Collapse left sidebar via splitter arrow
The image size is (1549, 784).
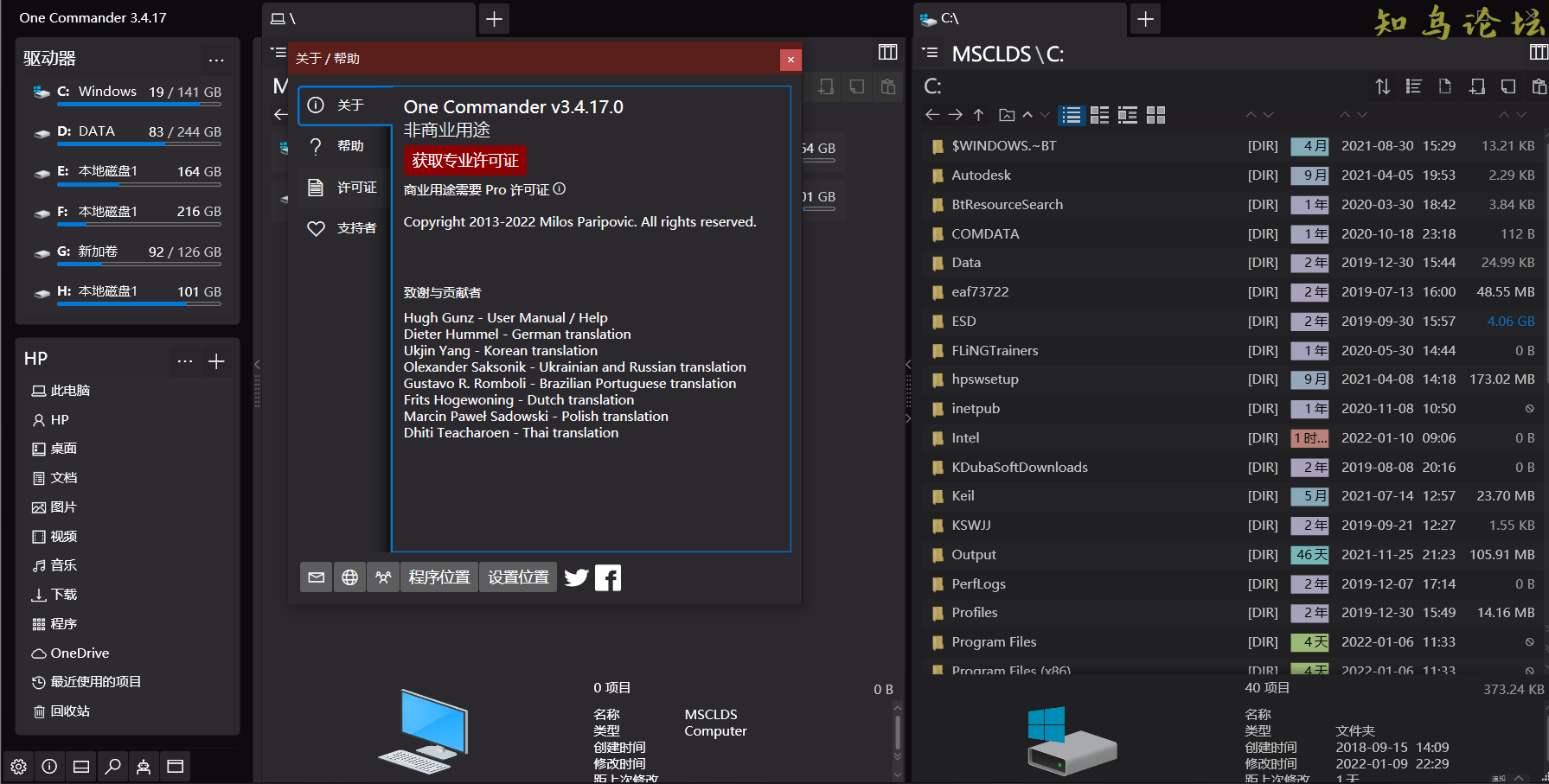[257, 365]
